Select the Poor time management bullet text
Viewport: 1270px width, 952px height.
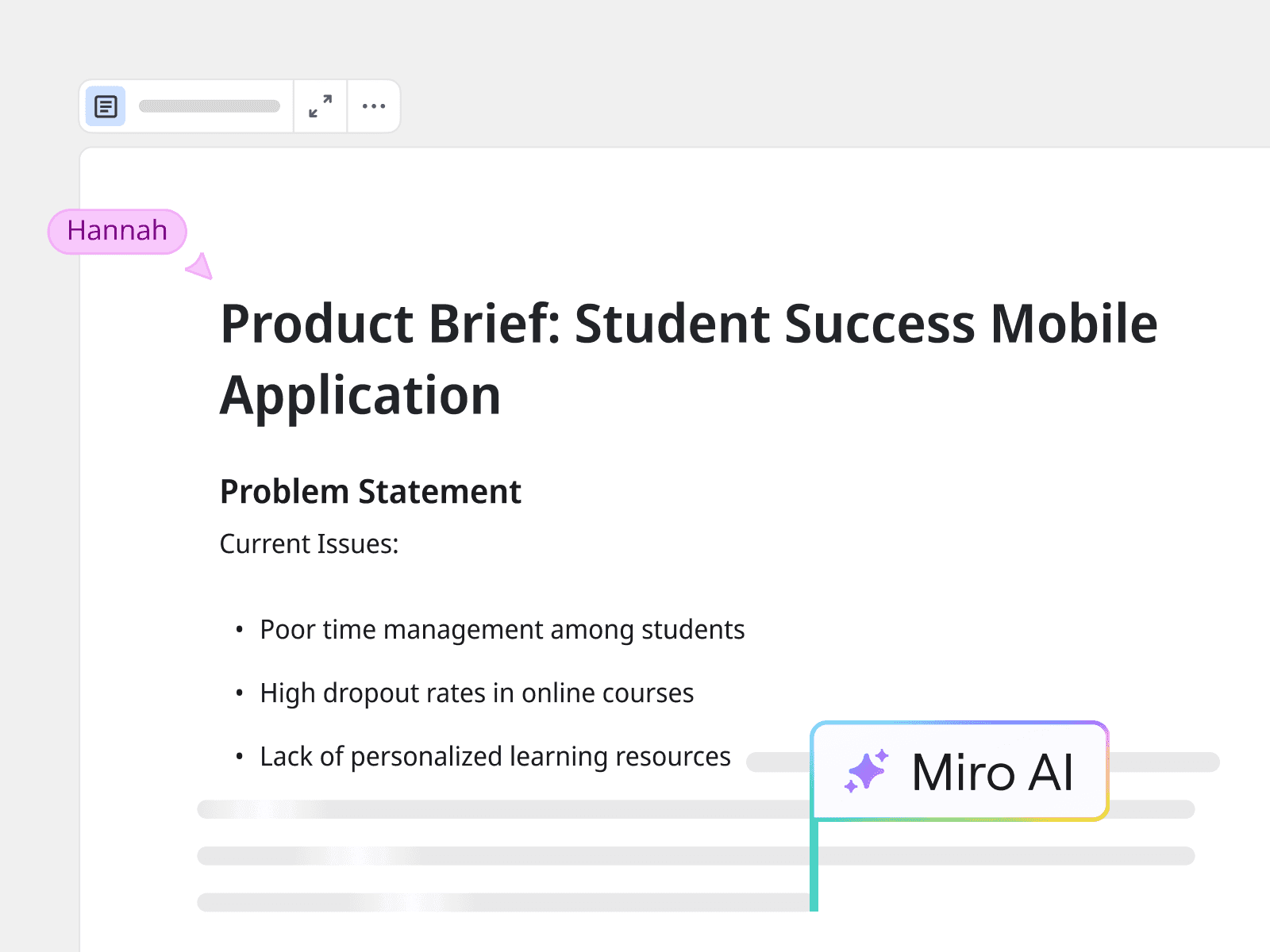point(502,630)
